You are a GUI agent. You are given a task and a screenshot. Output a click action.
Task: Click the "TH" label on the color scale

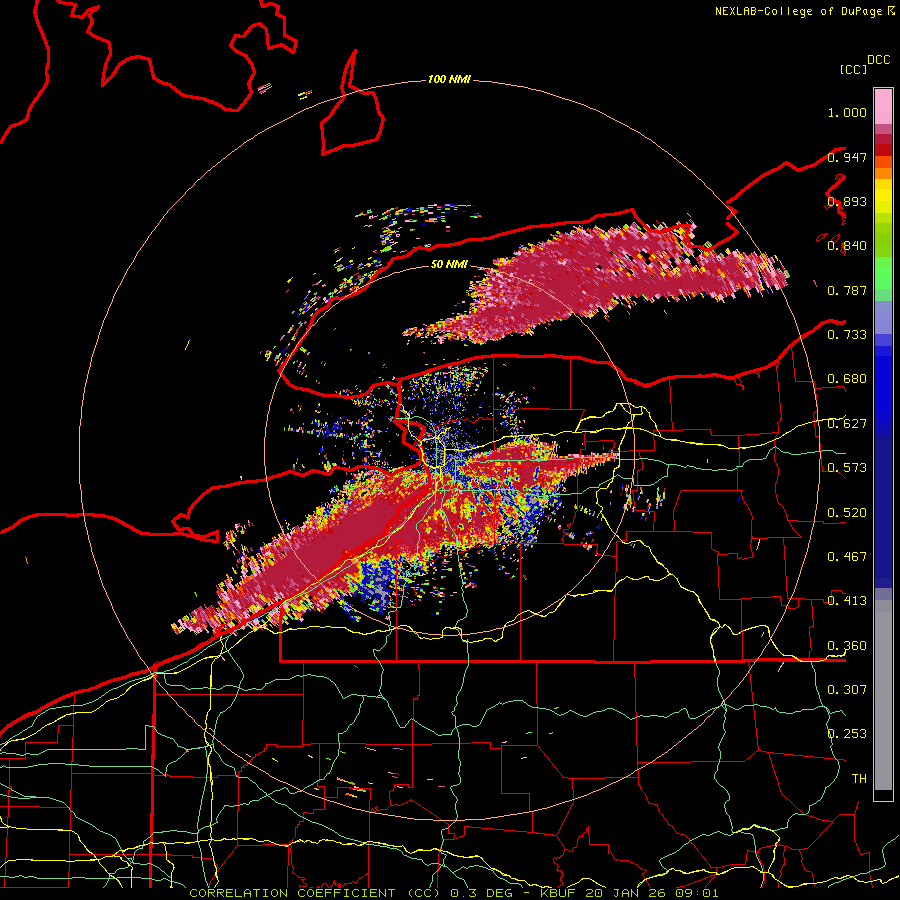point(859,778)
